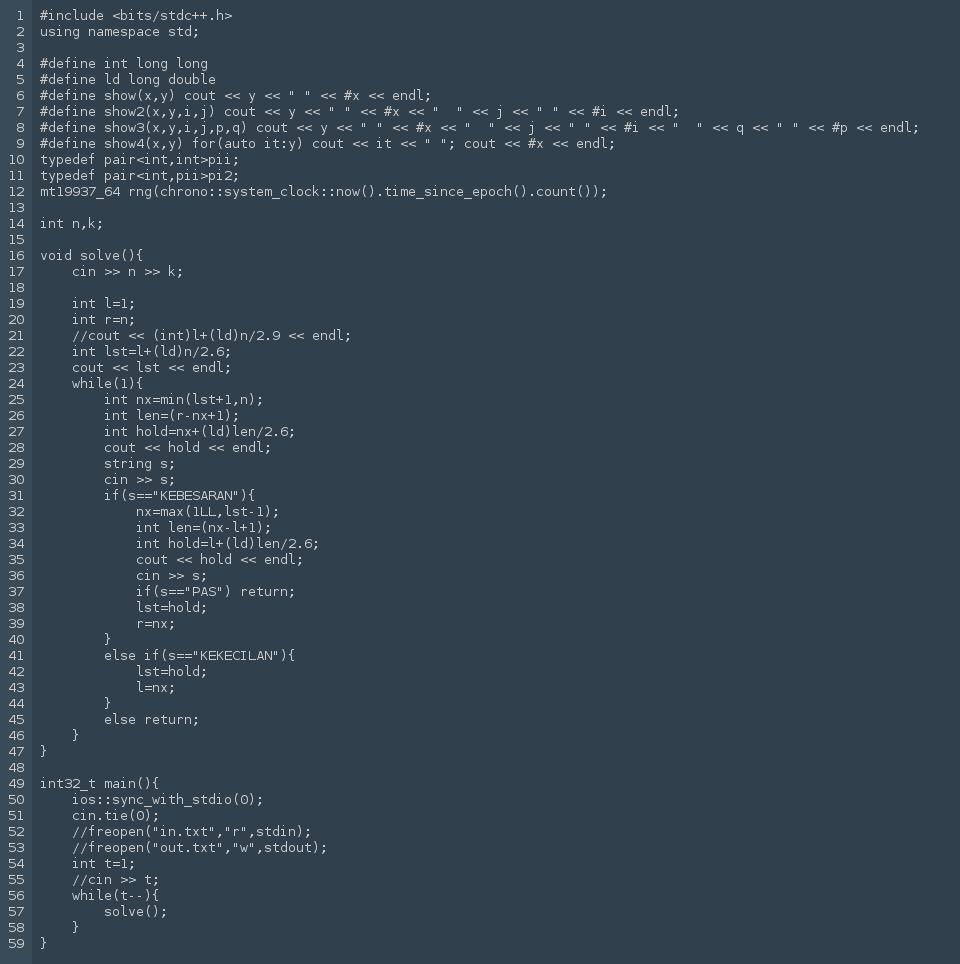Image resolution: width=960 pixels, height=964 pixels.
Task: Click line number 59 in the gutter
Action: tap(16, 943)
